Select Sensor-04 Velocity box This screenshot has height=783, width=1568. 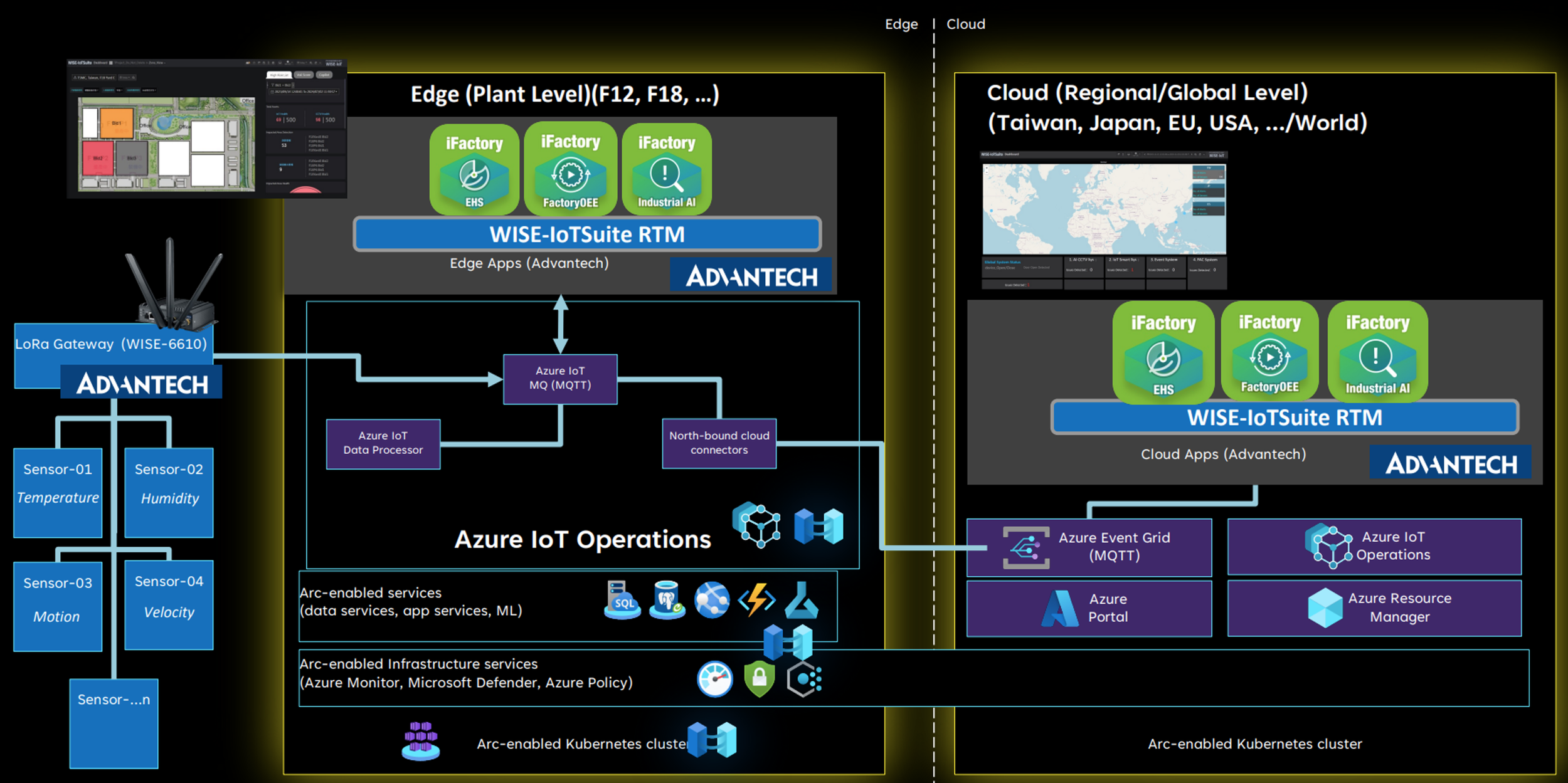[x=169, y=605]
